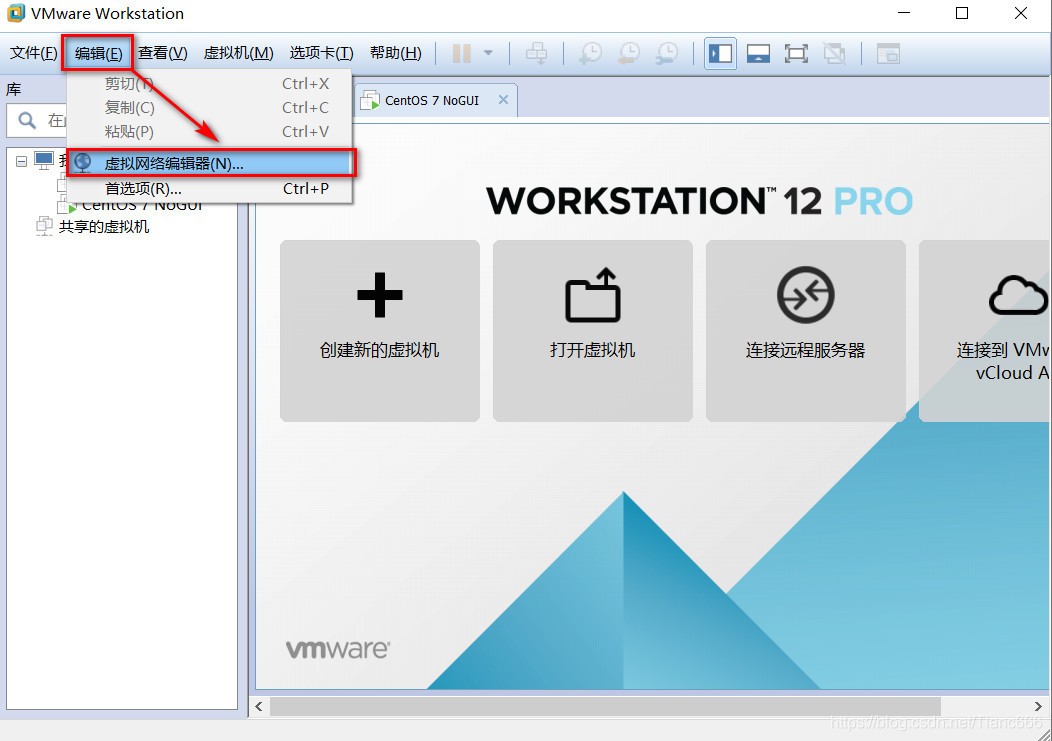This screenshot has height=741, width=1052.
Task: Click the 打开虚拟机 tile
Action: click(x=592, y=331)
